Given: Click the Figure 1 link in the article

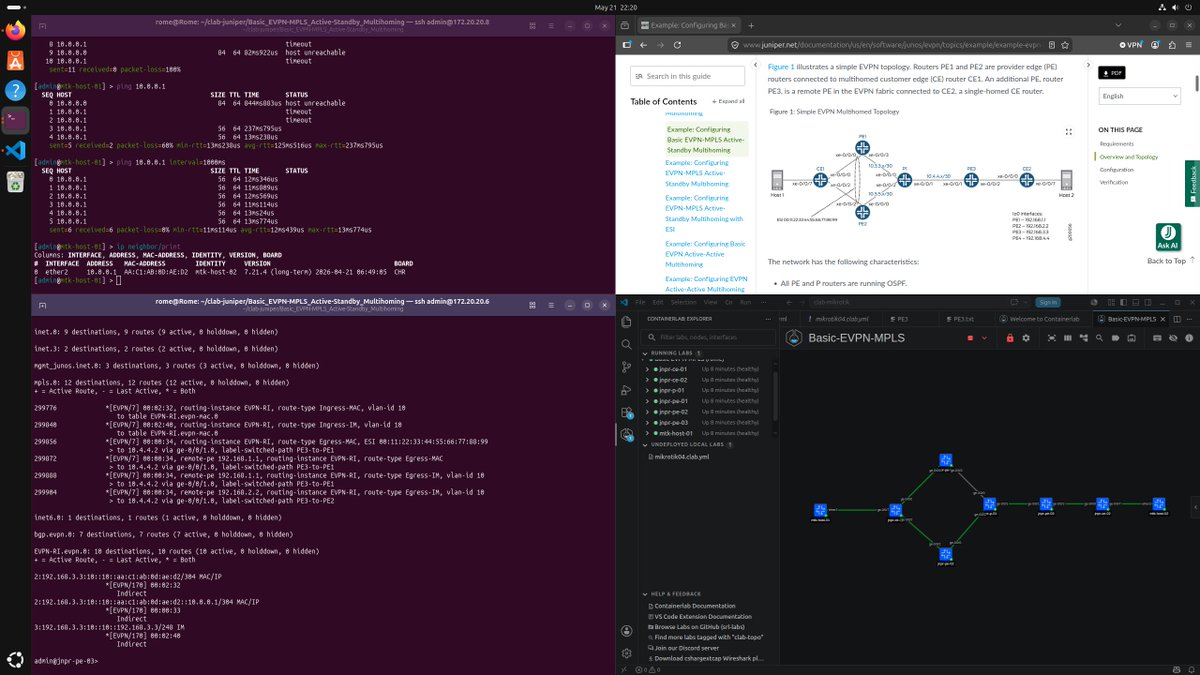Looking at the screenshot, I should 781,66.
